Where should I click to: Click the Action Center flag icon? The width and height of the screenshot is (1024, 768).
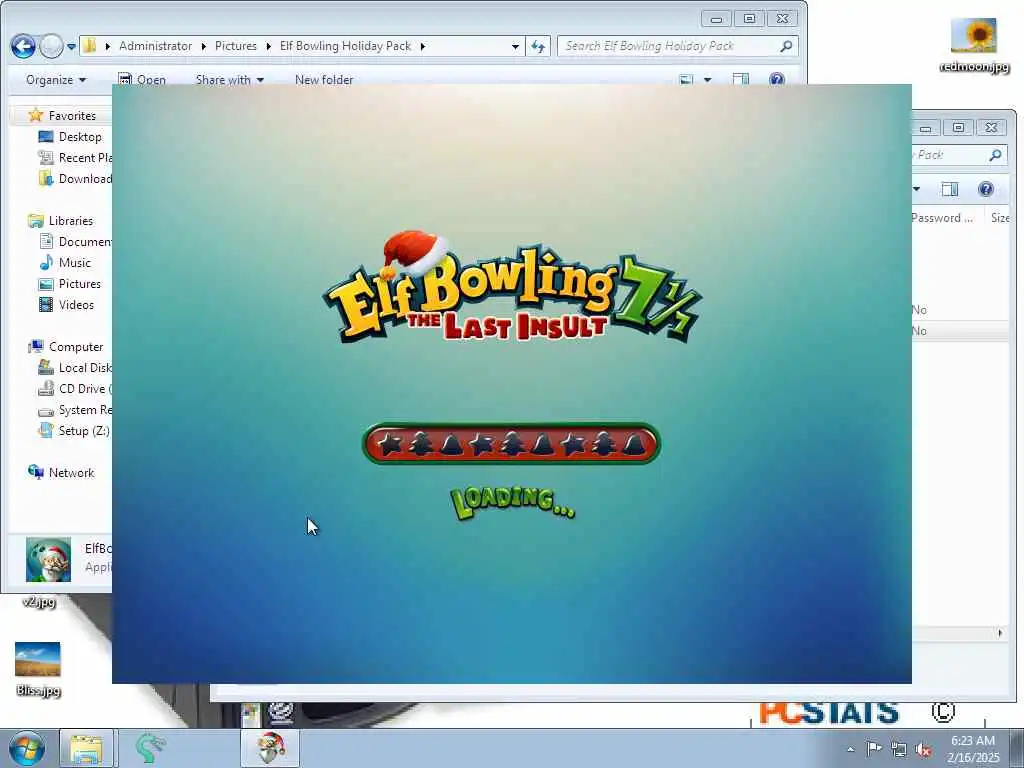(x=874, y=749)
